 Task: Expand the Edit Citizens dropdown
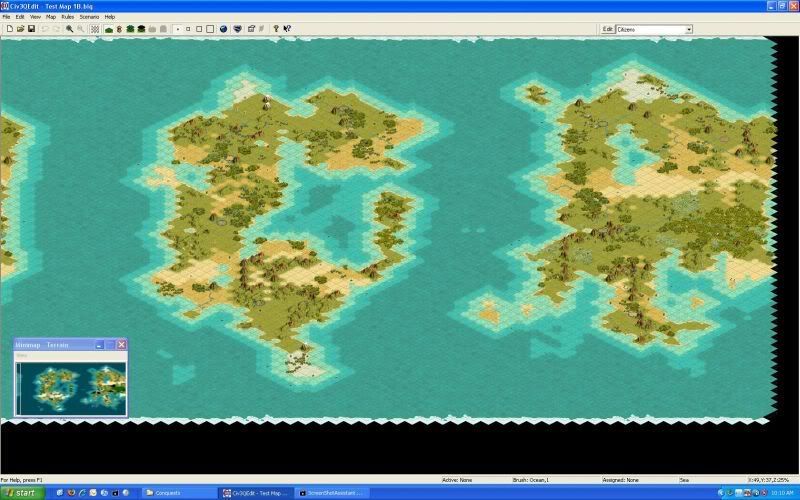click(689, 30)
